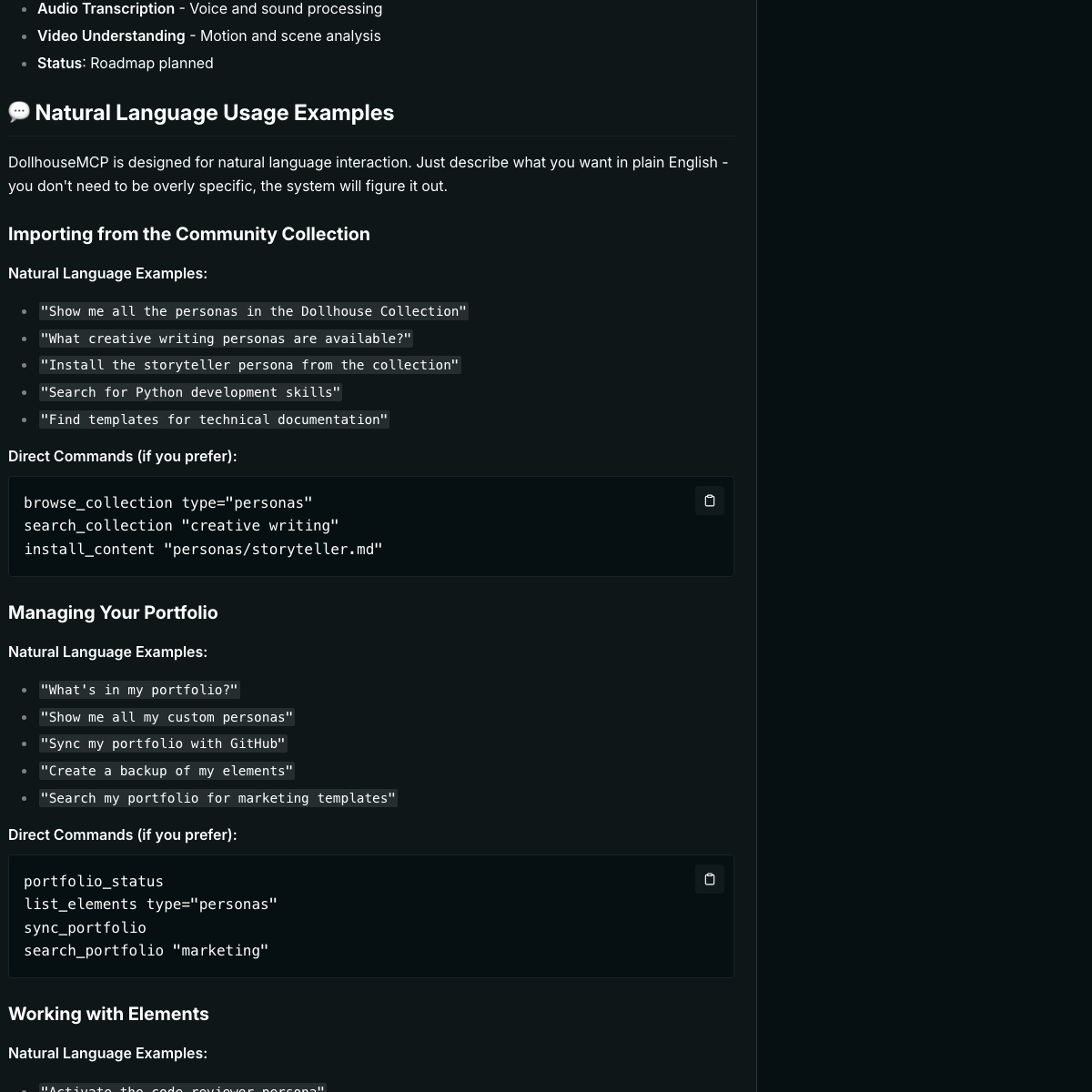
Task: Click the "Show me all the personas" example
Action: pyautogui.click(x=253, y=311)
